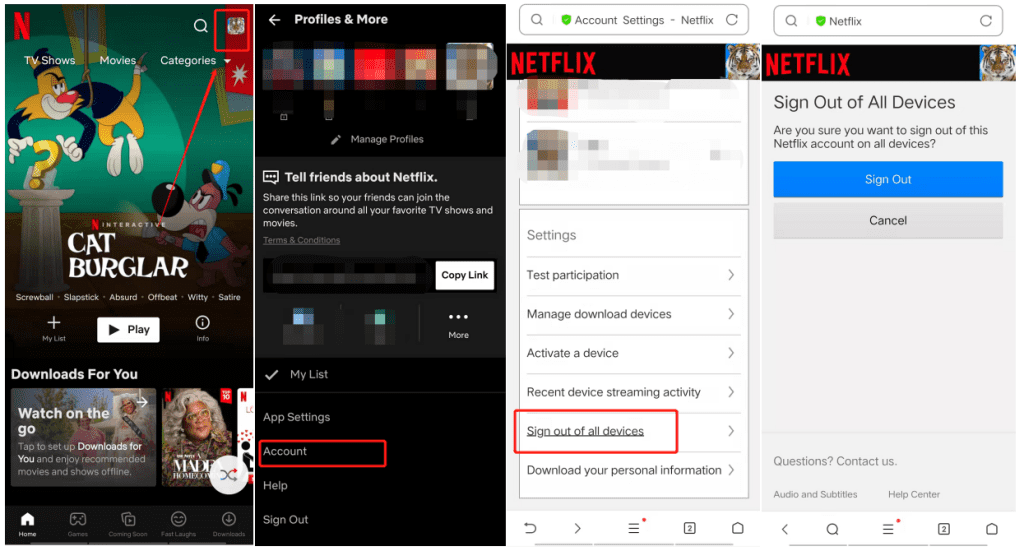Image resolution: width=1024 pixels, height=551 pixels.
Task: Open tabs counter under Account Settings page
Action: point(690,528)
